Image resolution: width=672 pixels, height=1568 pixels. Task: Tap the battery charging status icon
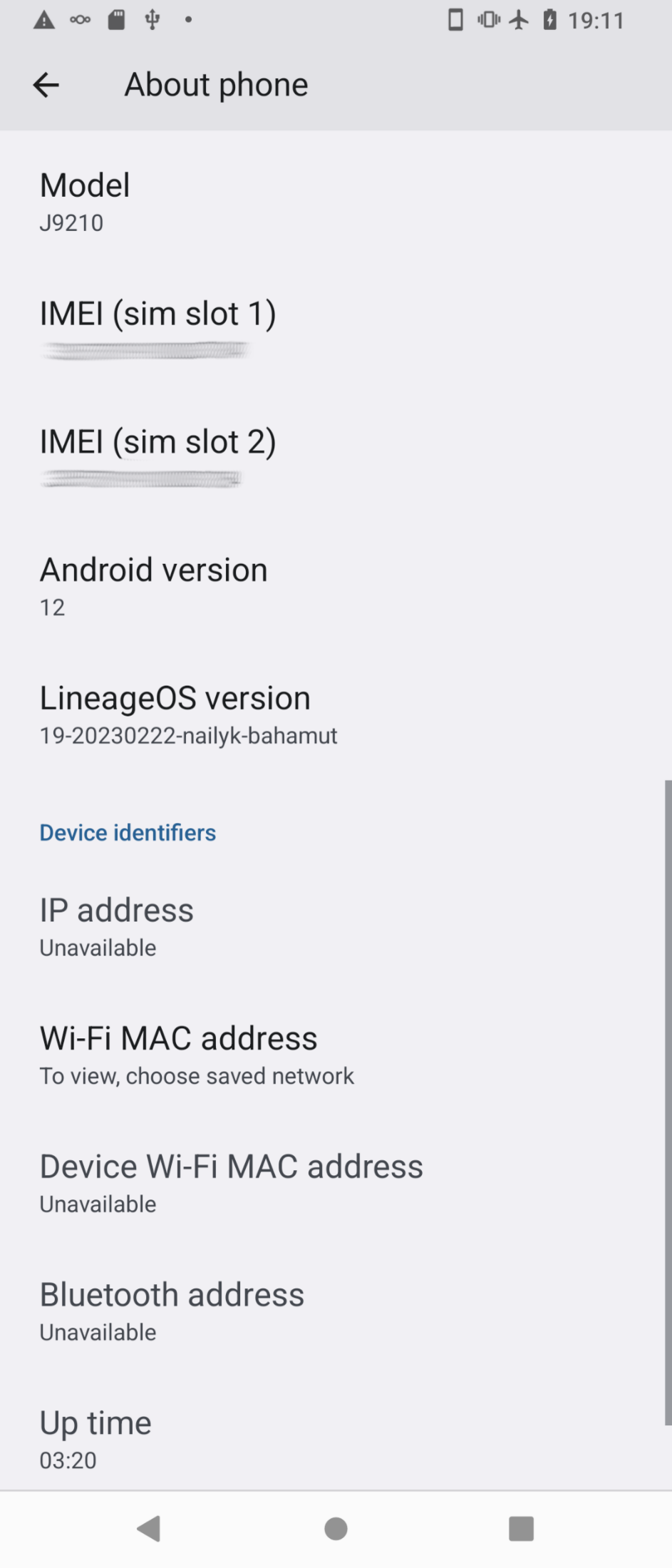(549, 20)
